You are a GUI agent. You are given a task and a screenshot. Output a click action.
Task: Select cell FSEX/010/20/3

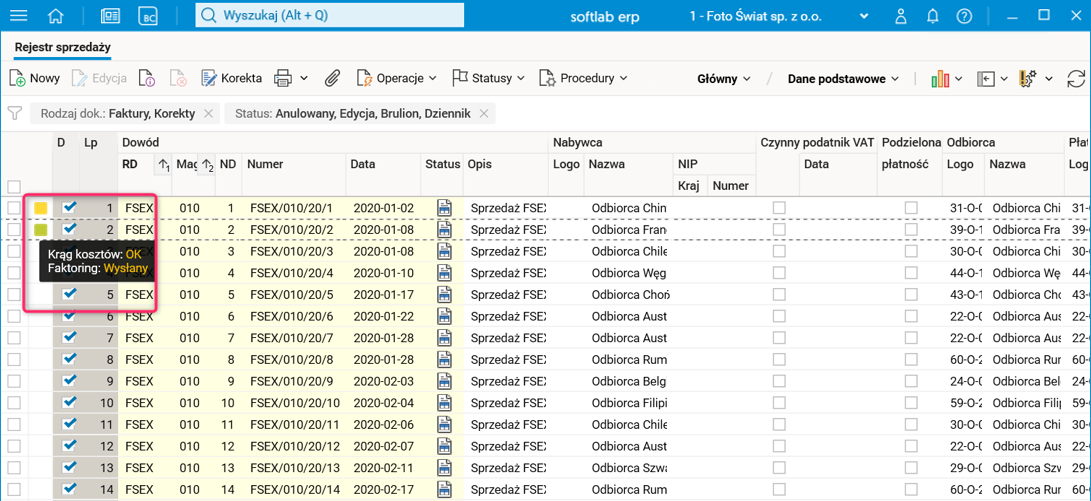[x=292, y=250]
